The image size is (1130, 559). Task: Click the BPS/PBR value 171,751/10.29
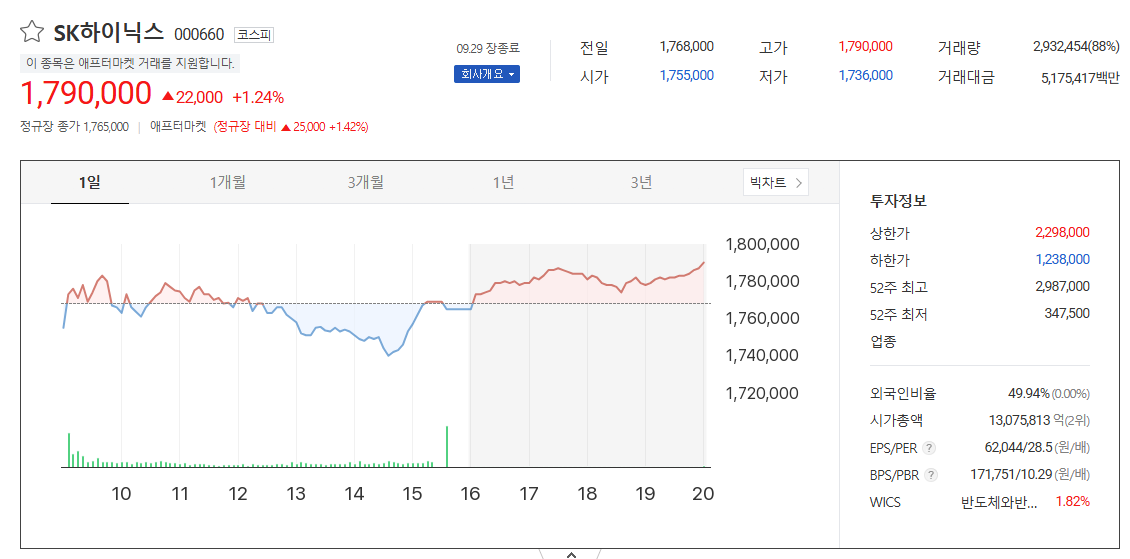[1012, 475]
